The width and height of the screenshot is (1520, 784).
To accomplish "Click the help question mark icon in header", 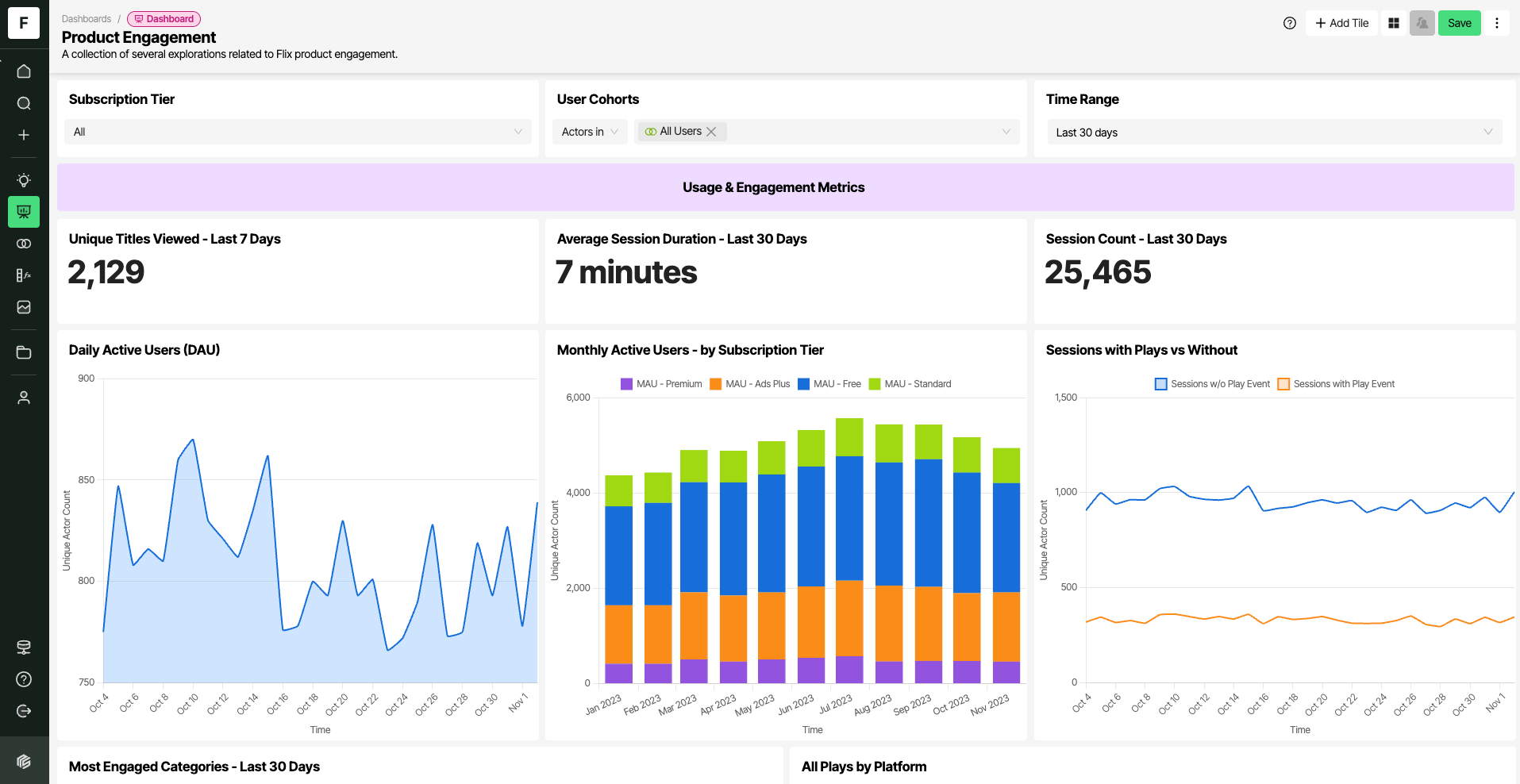I will (x=1290, y=23).
